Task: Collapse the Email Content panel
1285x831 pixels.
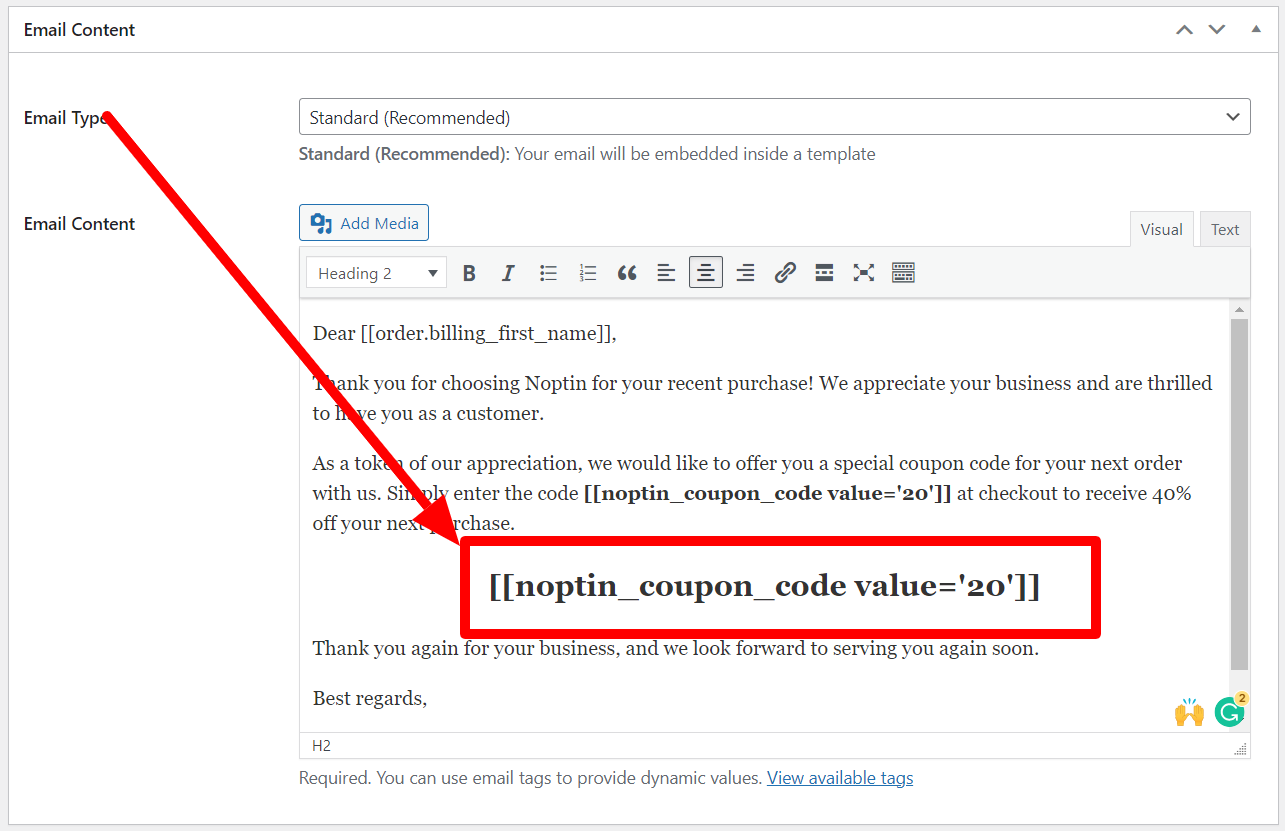Action: (x=1256, y=29)
